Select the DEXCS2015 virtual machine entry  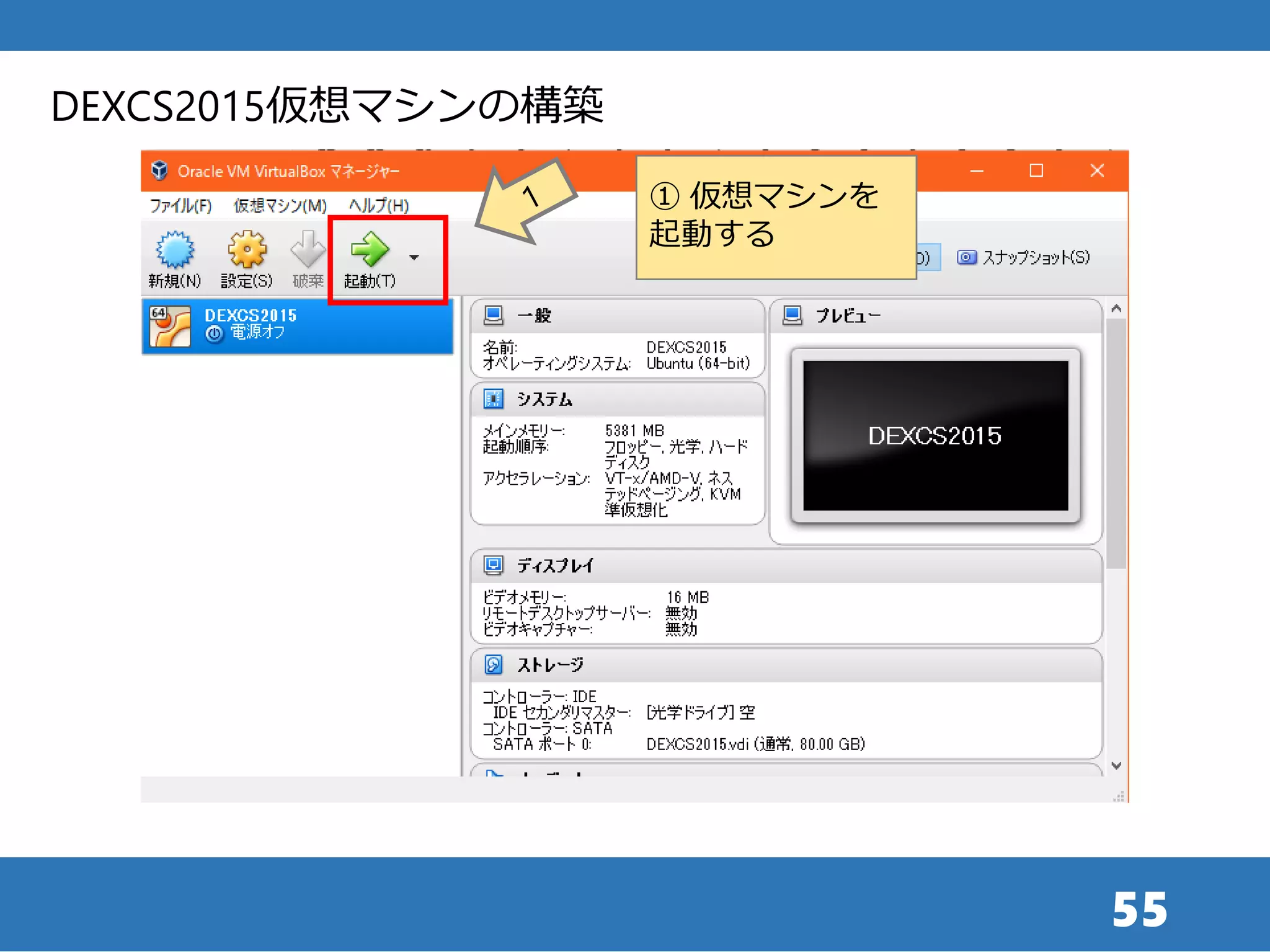point(298,326)
